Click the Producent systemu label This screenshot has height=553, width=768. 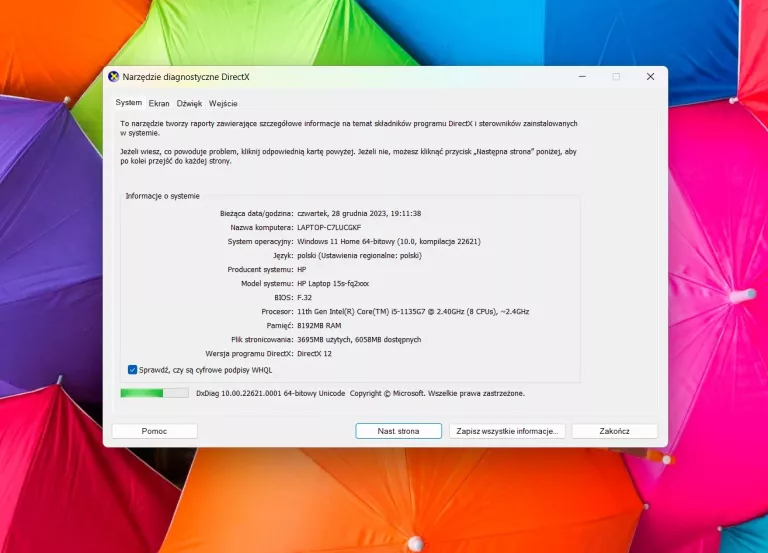(x=260, y=269)
